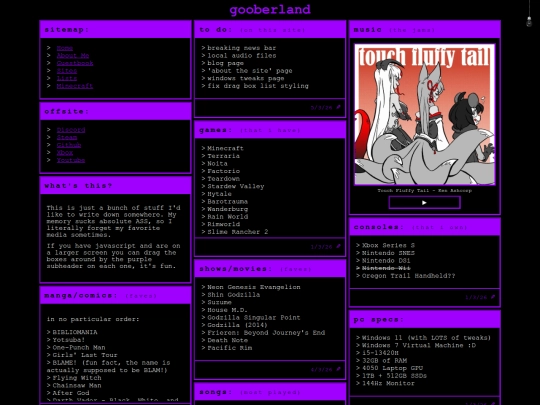Click Chainsaw Man in manga list
This screenshot has height=405, width=540.
(77, 385)
